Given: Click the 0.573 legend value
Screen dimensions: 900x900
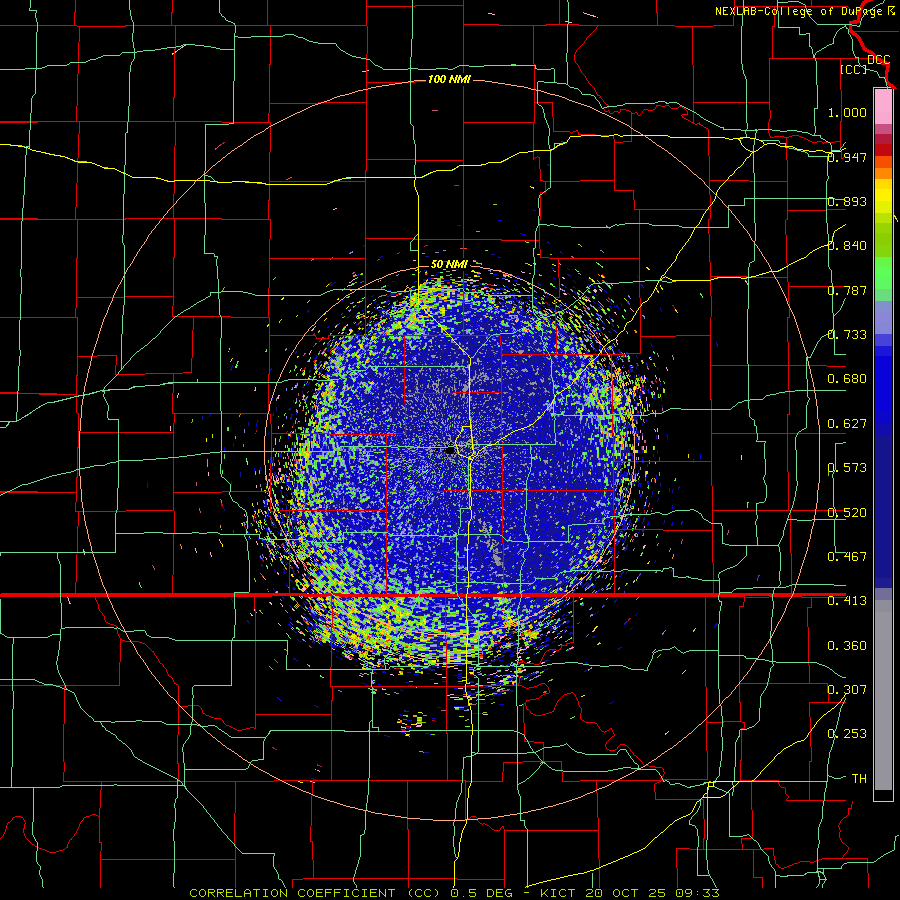Looking at the screenshot, I should click(847, 468).
